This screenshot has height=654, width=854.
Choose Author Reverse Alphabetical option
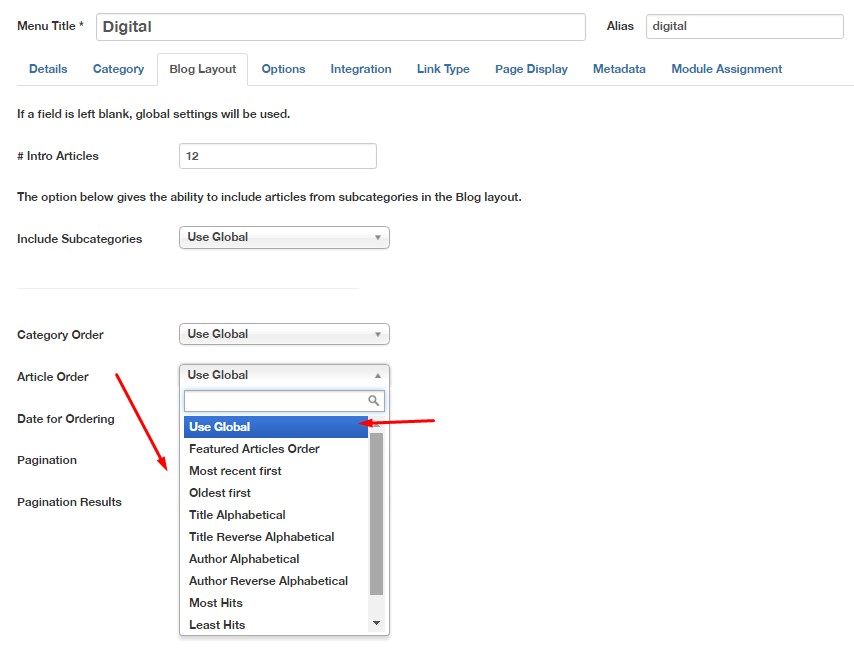coord(276,581)
